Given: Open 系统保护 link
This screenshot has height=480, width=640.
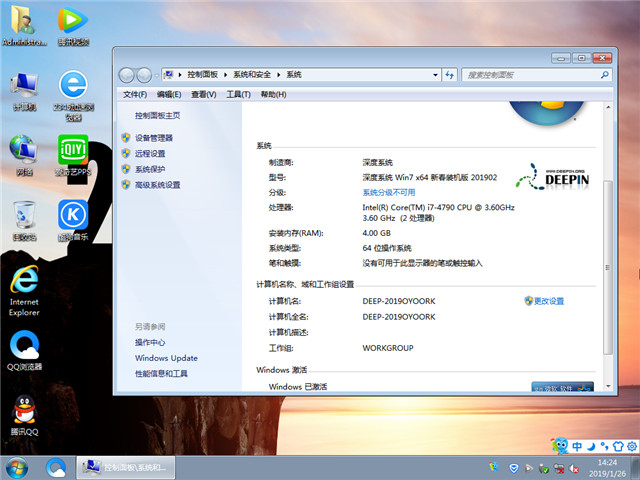Looking at the screenshot, I should (x=150, y=169).
